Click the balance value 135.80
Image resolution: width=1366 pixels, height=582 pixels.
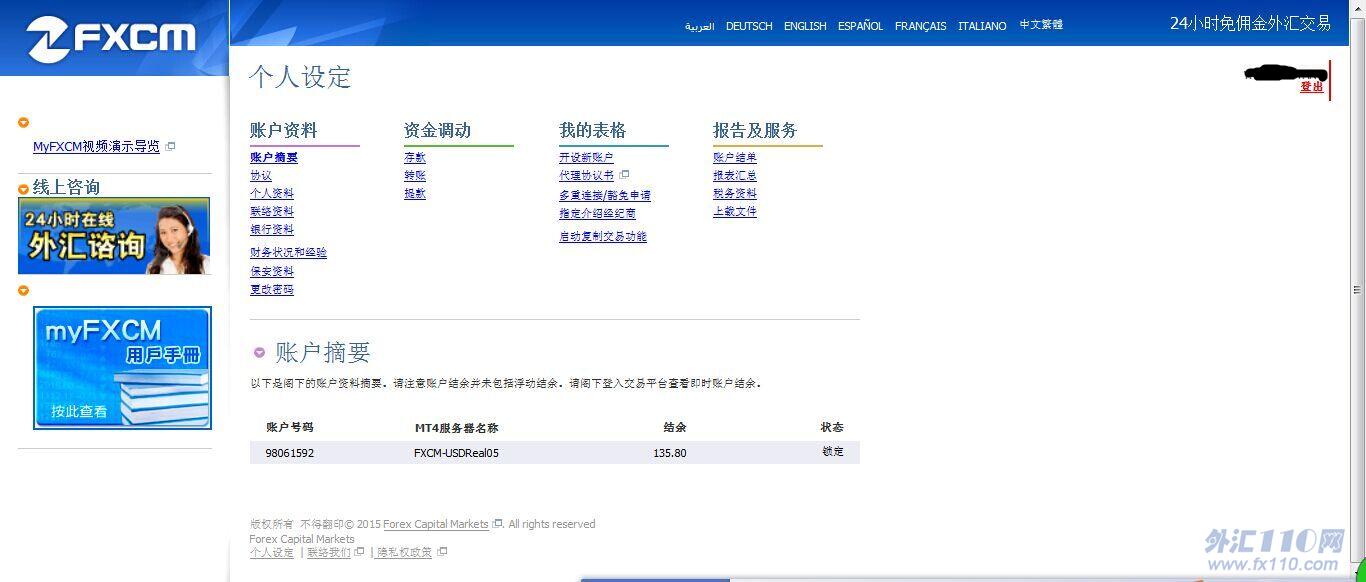670,453
